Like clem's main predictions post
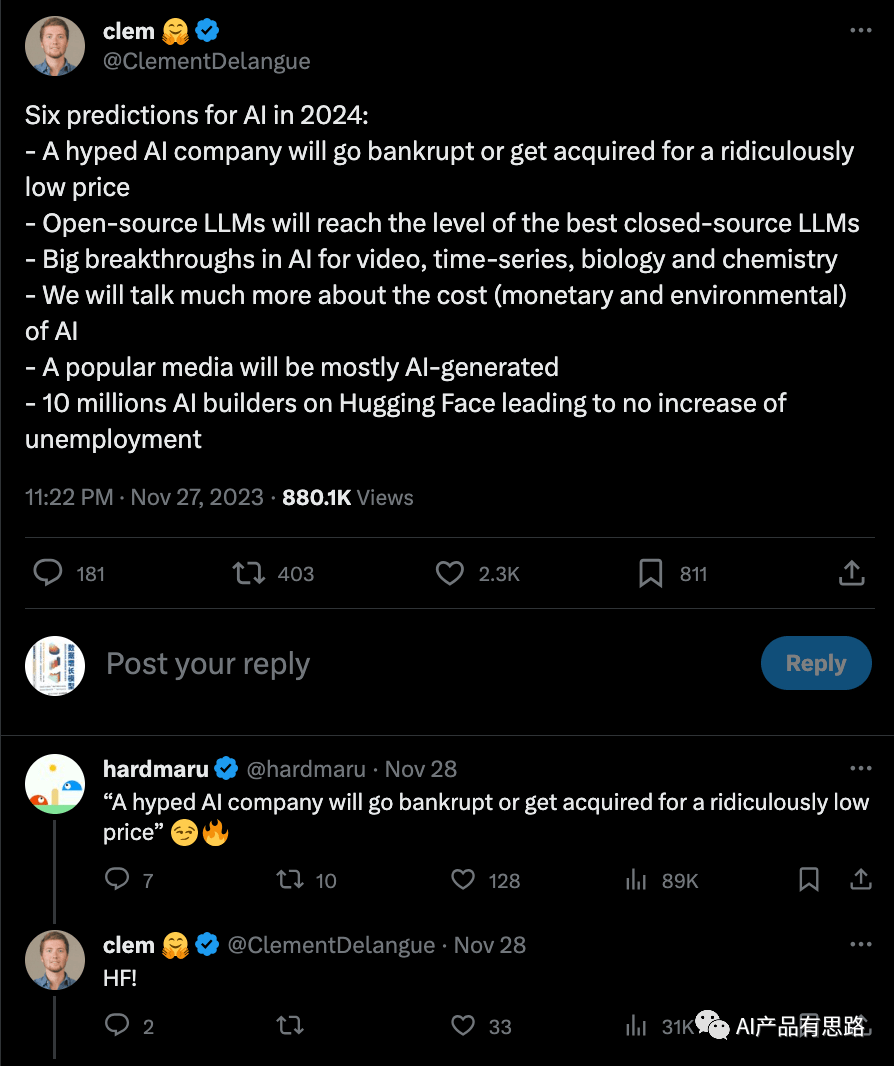This screenshot has height=1066, width=894. click(x=450, y=573)
